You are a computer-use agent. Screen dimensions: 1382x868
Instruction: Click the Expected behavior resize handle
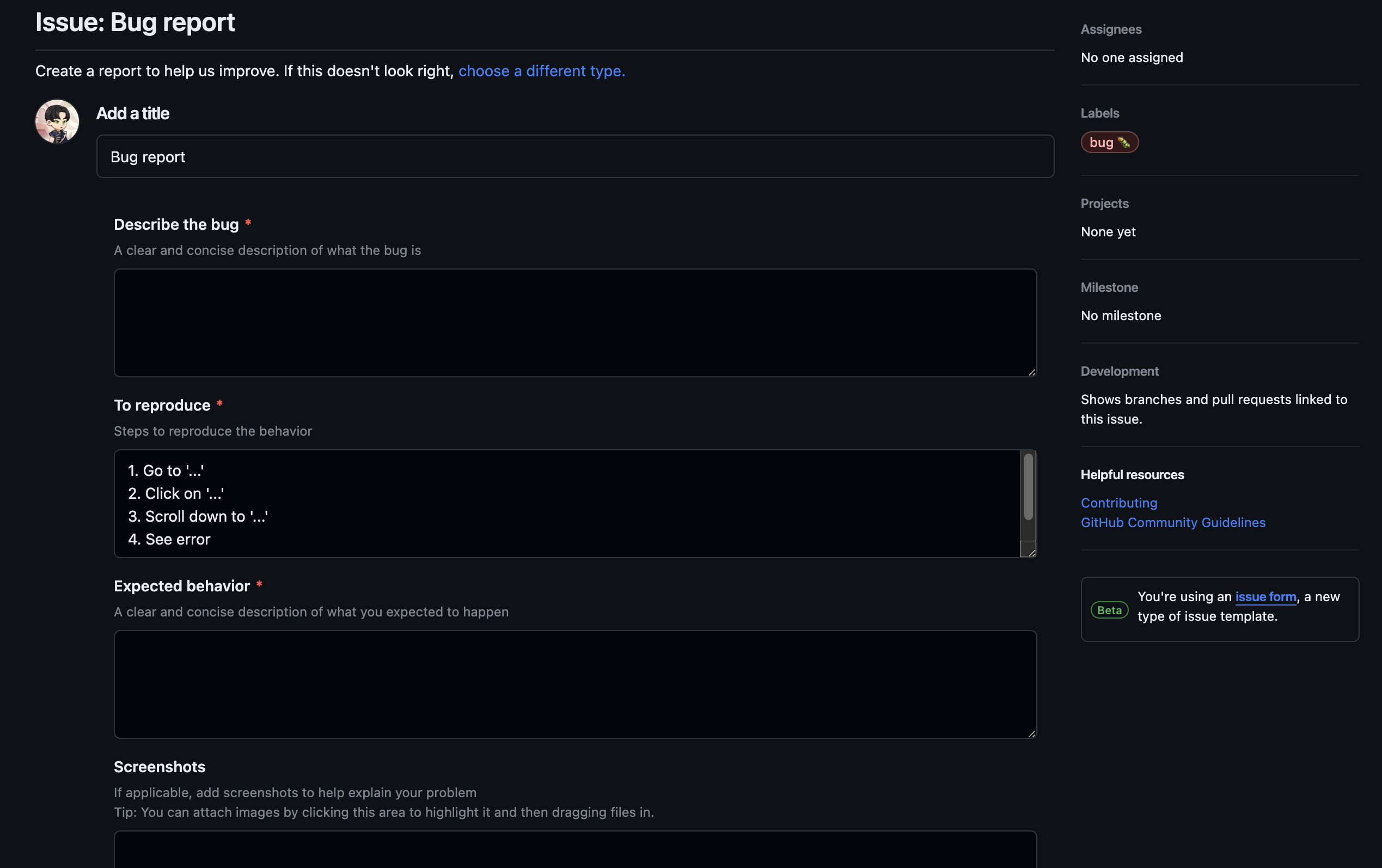[1031, 733]
